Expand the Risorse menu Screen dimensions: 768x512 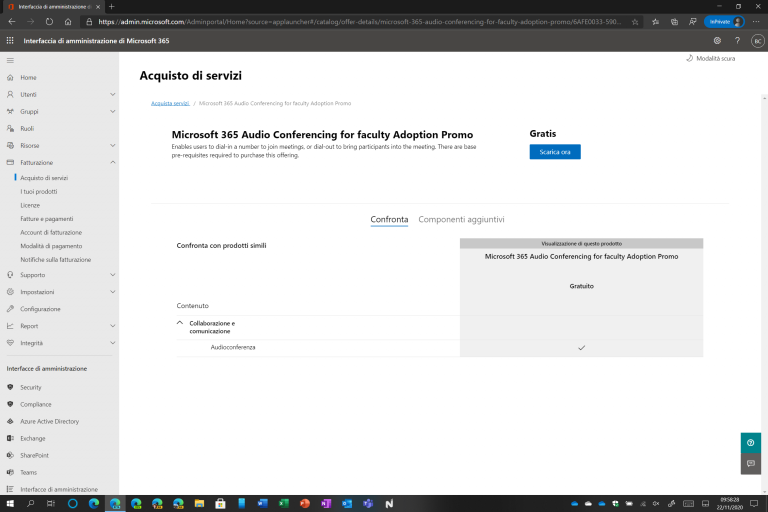coord(113,146)
